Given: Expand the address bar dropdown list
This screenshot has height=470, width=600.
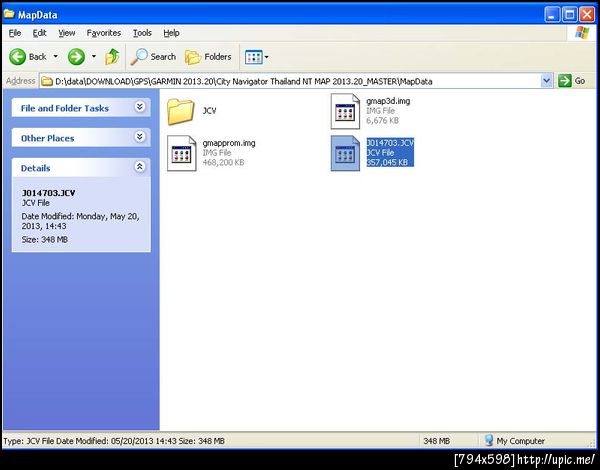Looking at the screenshot, I should coord(546,81).
